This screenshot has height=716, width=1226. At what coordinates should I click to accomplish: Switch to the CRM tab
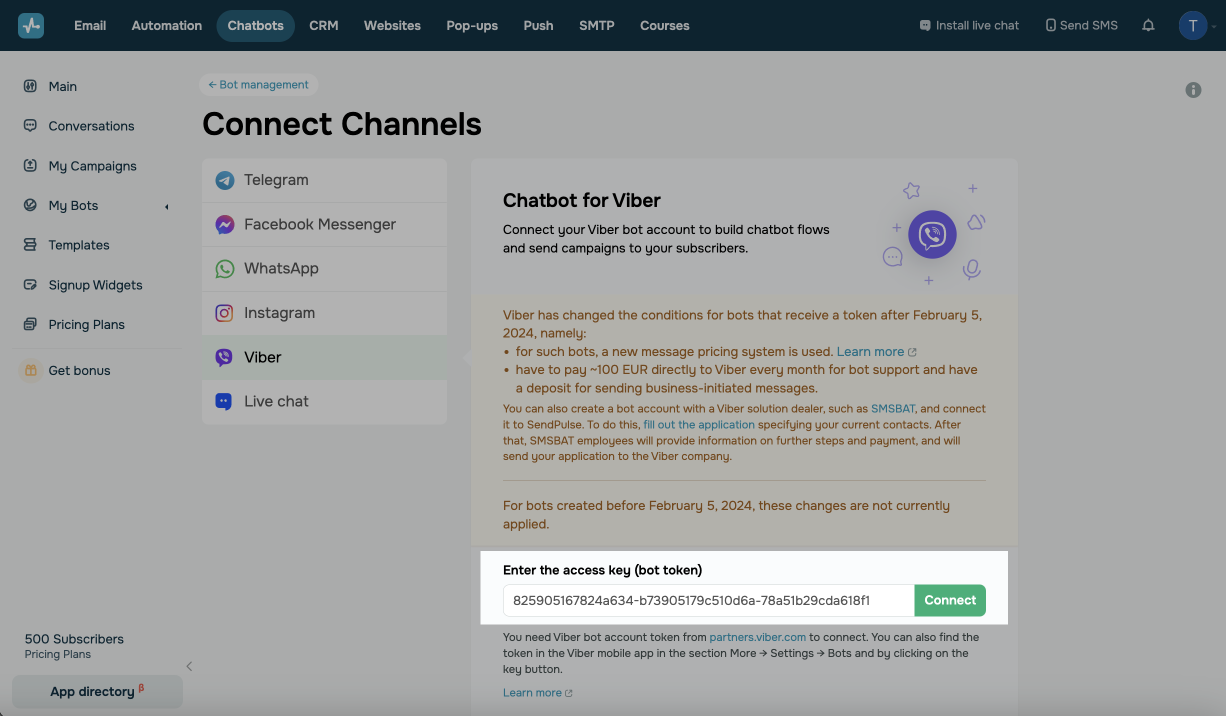pyautogui.click(x=323, y=26)
